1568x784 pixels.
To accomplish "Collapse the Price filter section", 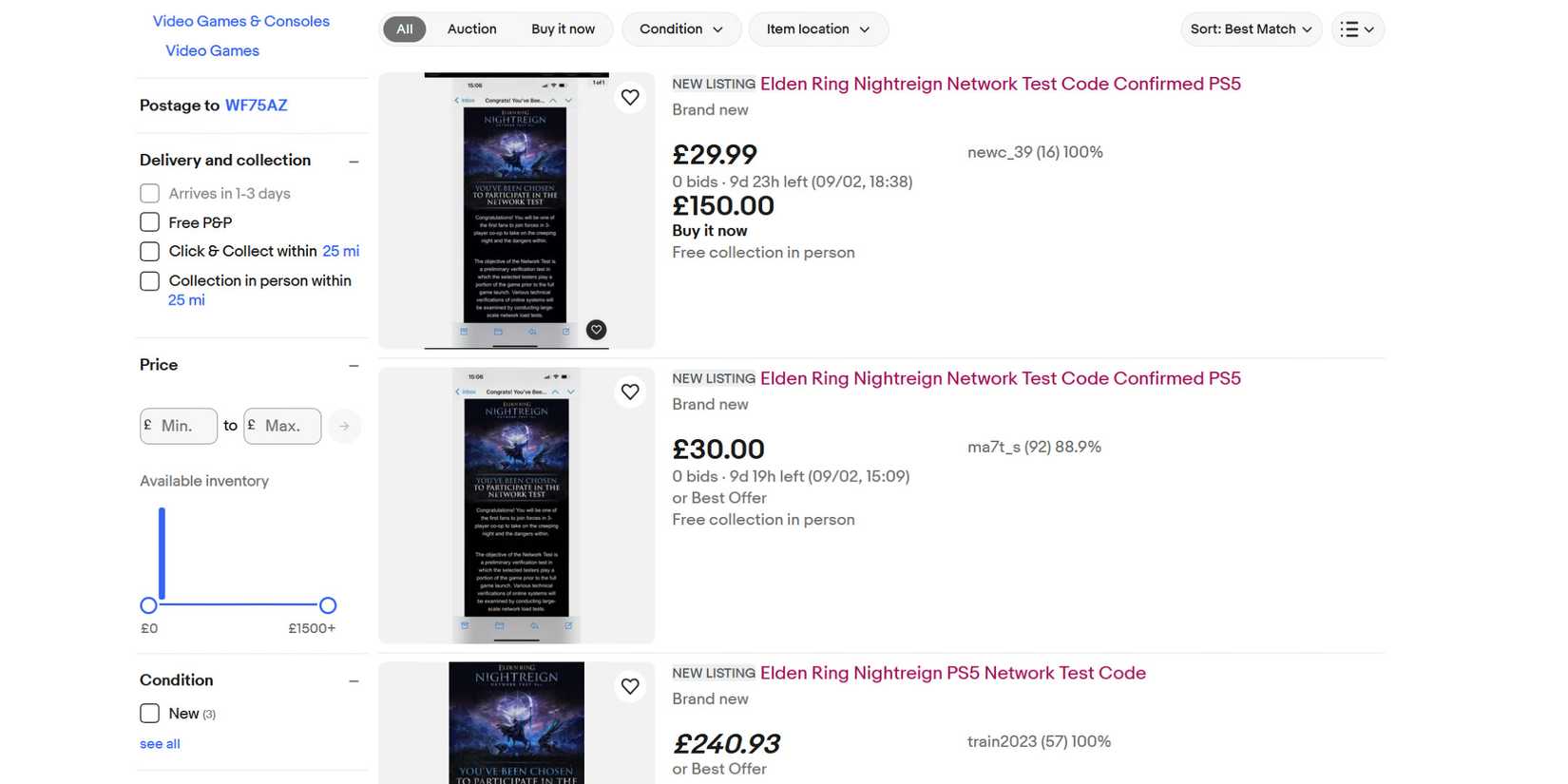I will (354, 366).
